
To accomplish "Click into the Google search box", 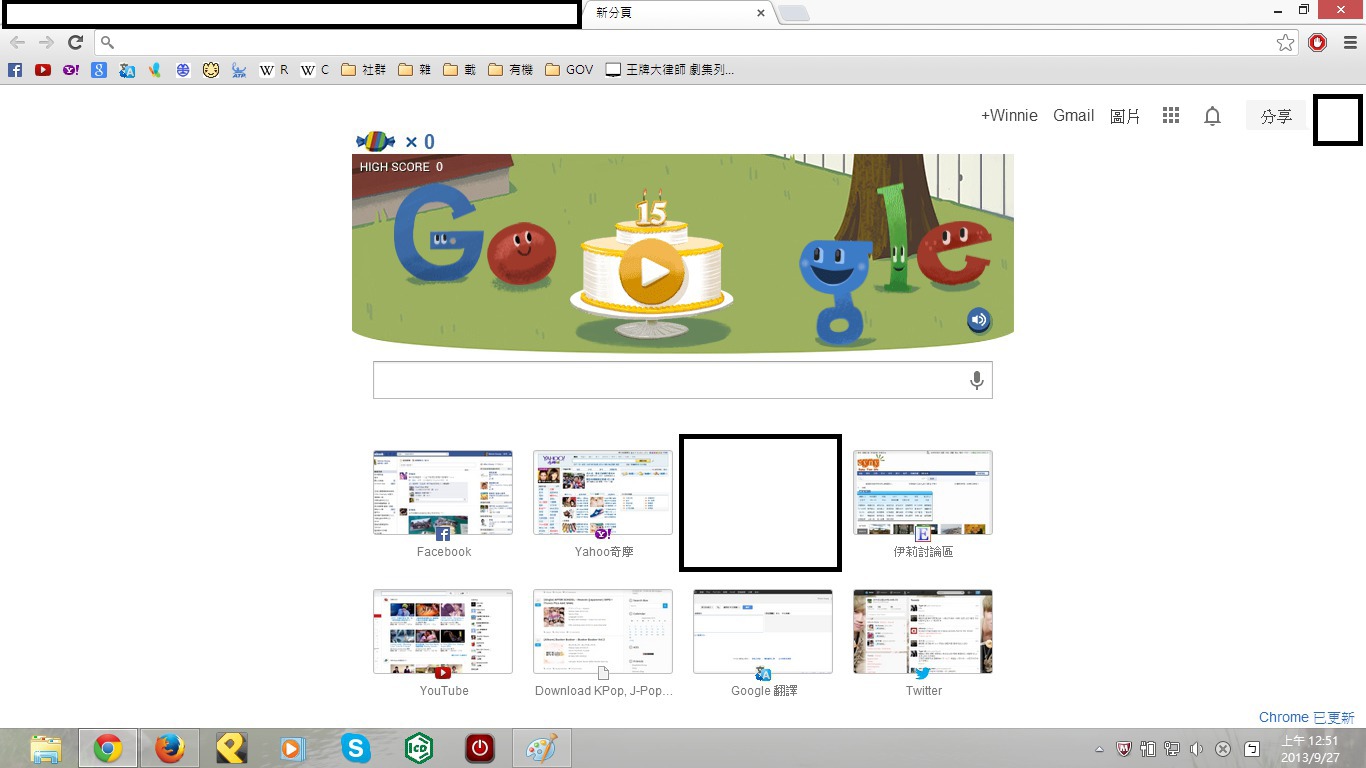I will [x=683, y=380].
